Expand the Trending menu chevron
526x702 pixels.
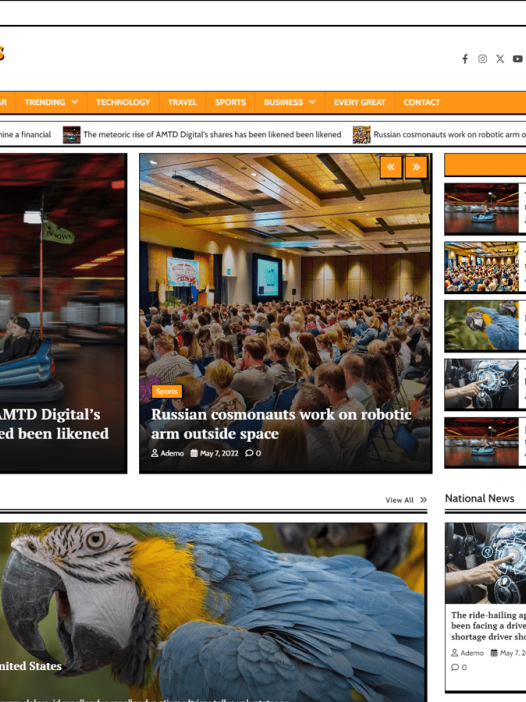coord(75,102)
